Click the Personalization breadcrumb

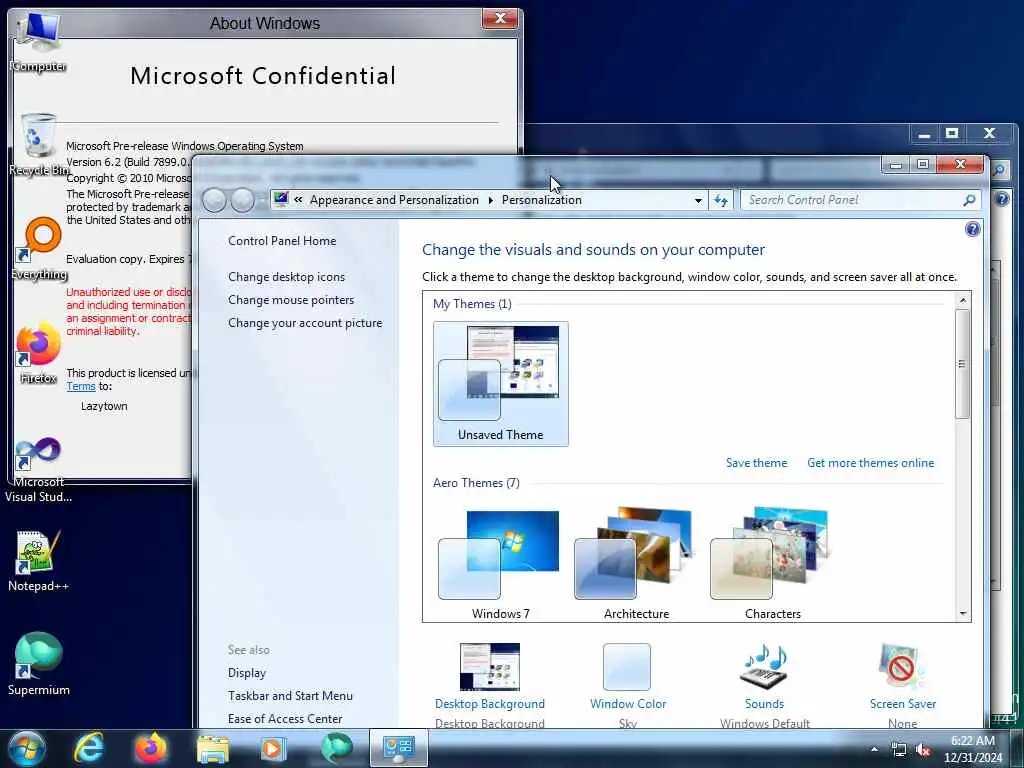coord(541,200)
